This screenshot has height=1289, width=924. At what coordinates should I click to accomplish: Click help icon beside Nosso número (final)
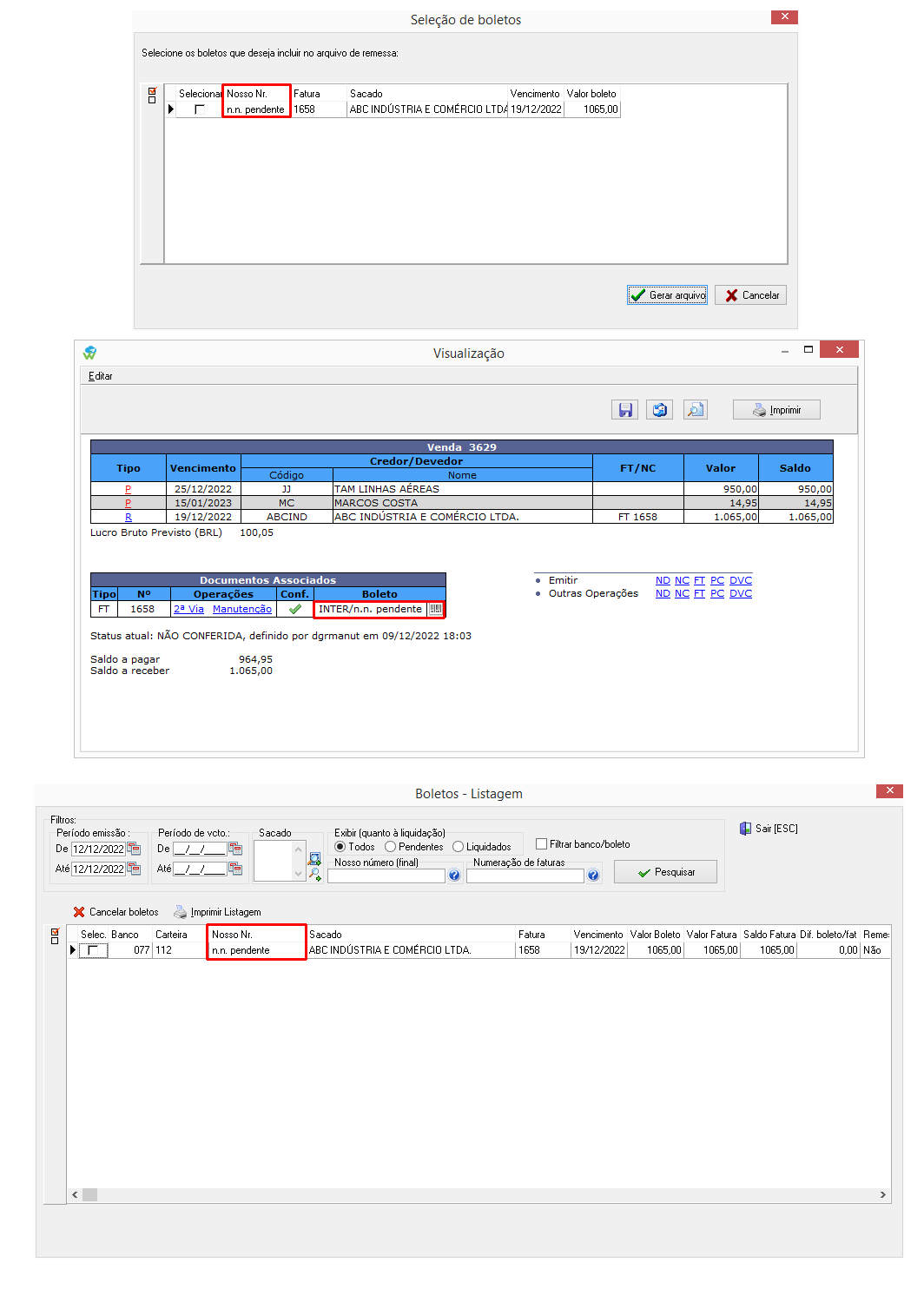(454, 876)
